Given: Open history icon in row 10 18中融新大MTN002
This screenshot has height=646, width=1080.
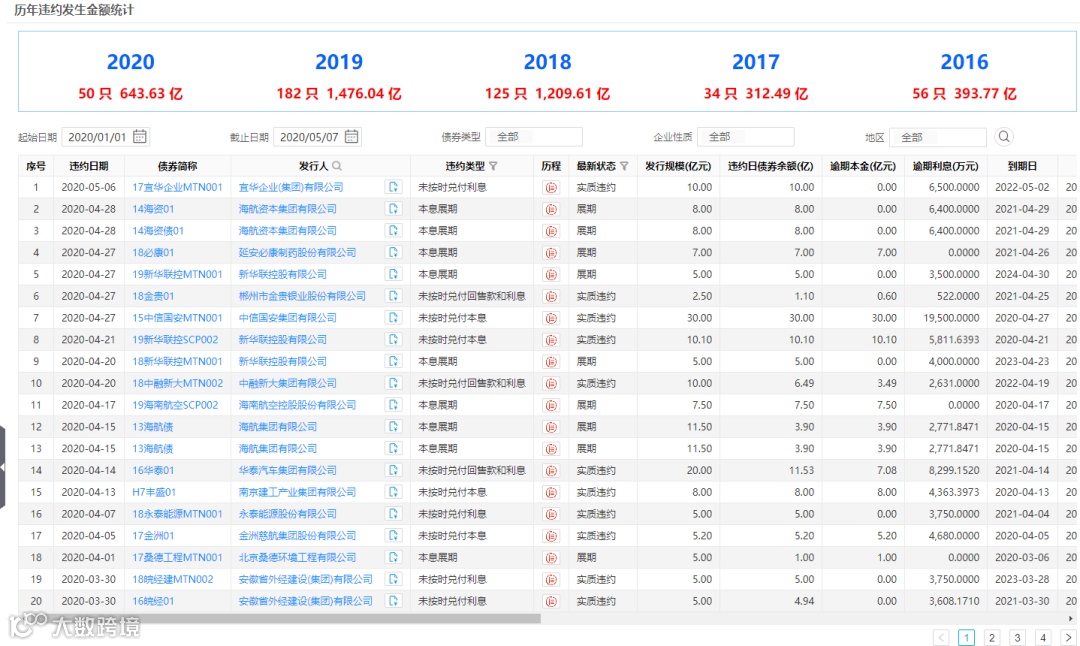Looking at the screenshot, I should 551,384.
